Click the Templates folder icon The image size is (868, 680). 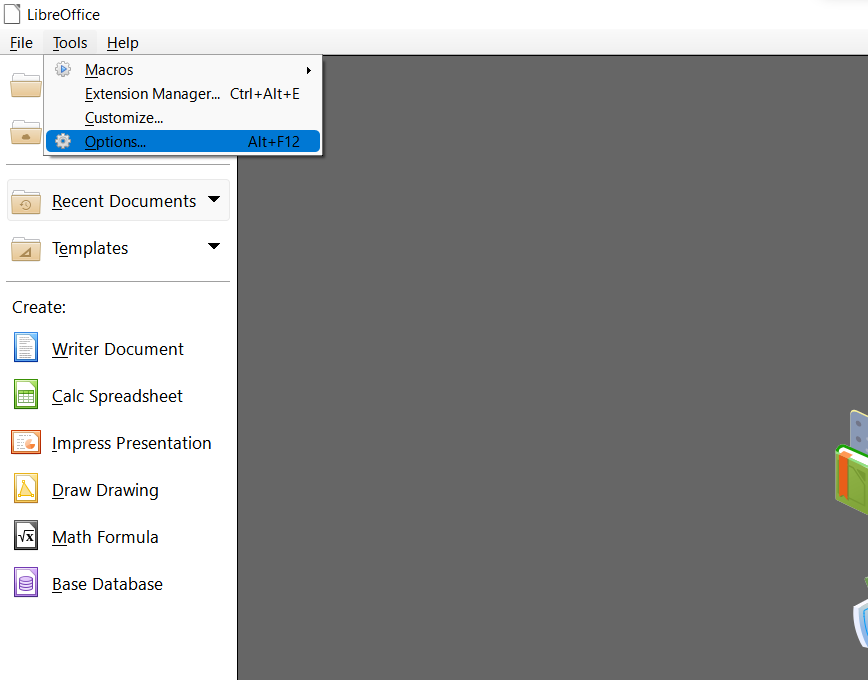pos(25,249)
